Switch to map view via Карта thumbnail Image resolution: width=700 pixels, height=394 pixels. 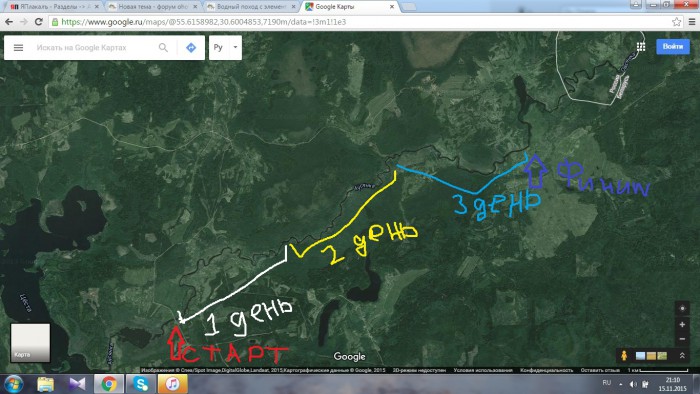[x=30, y=343]
